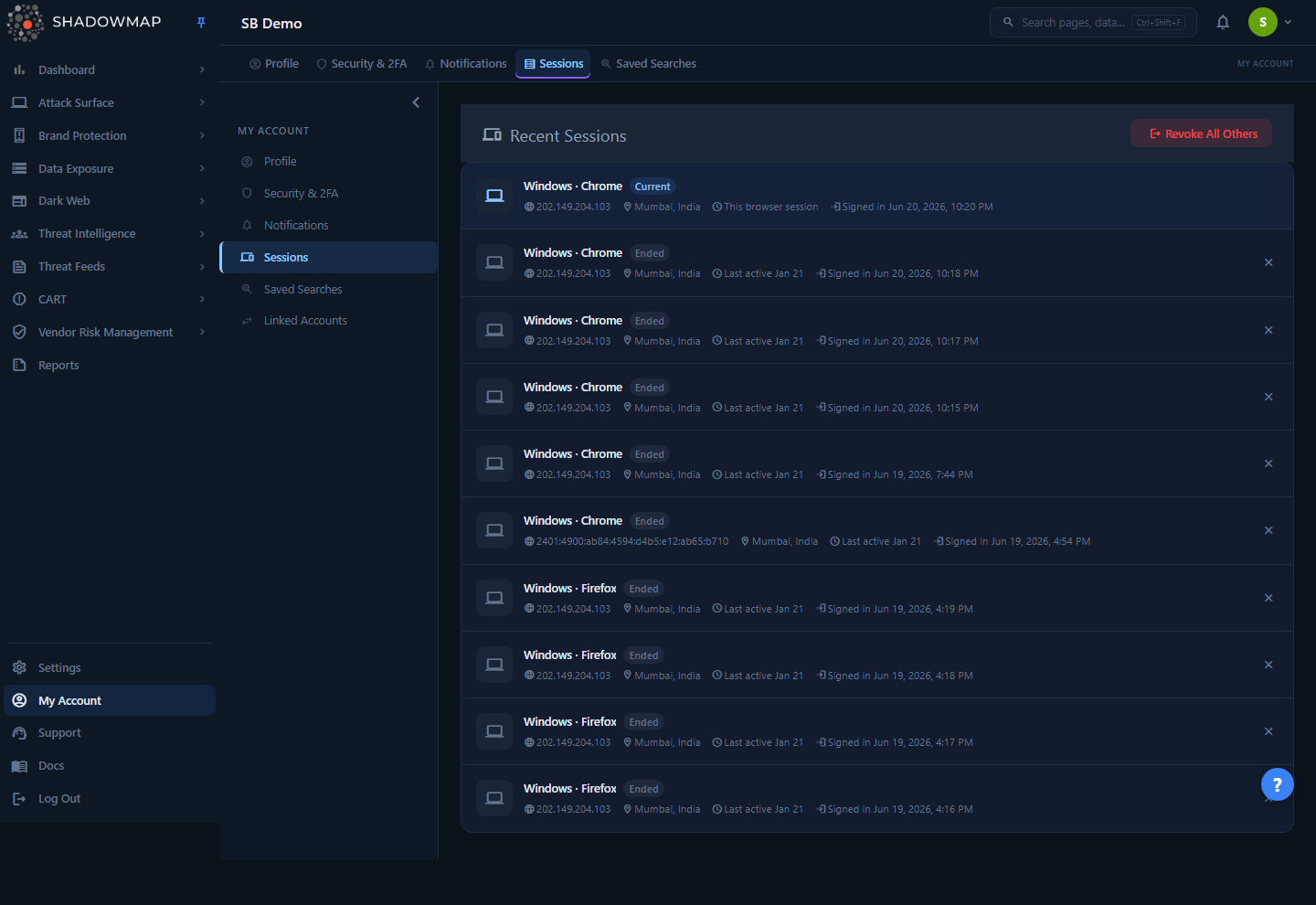Click 'This browser session' text
Viewport: 1316px width, 905px height.
pos(771,208)
